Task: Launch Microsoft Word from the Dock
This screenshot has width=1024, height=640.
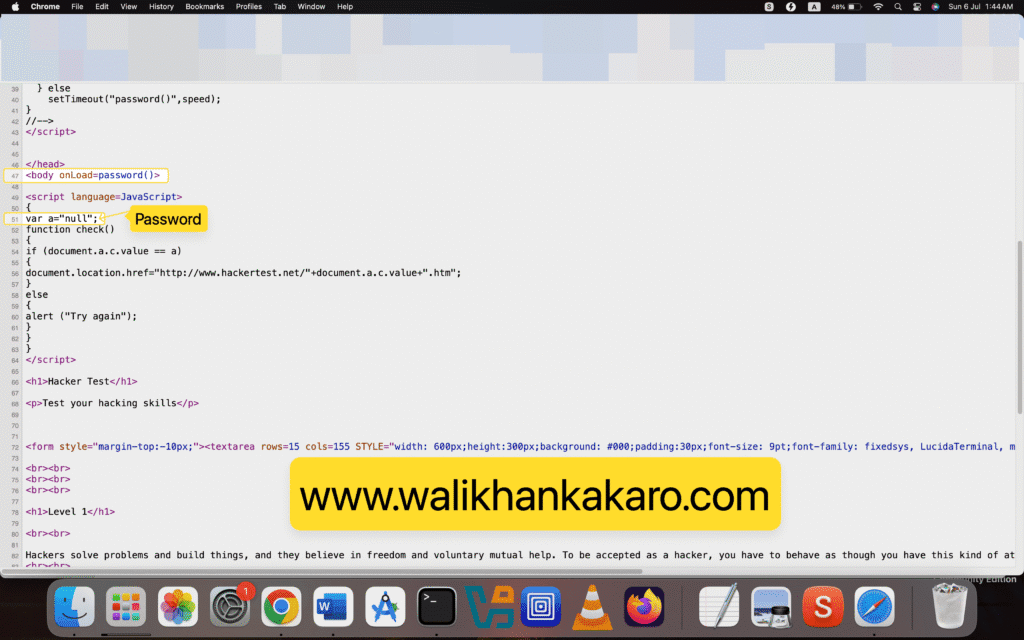Action: (333, 607)
